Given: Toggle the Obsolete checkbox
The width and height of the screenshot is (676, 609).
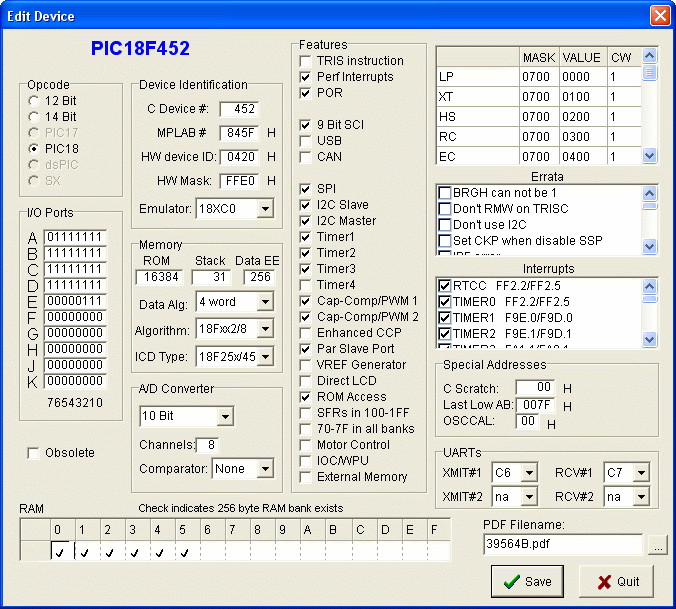Looking at the screenshot, I should 34,453.
